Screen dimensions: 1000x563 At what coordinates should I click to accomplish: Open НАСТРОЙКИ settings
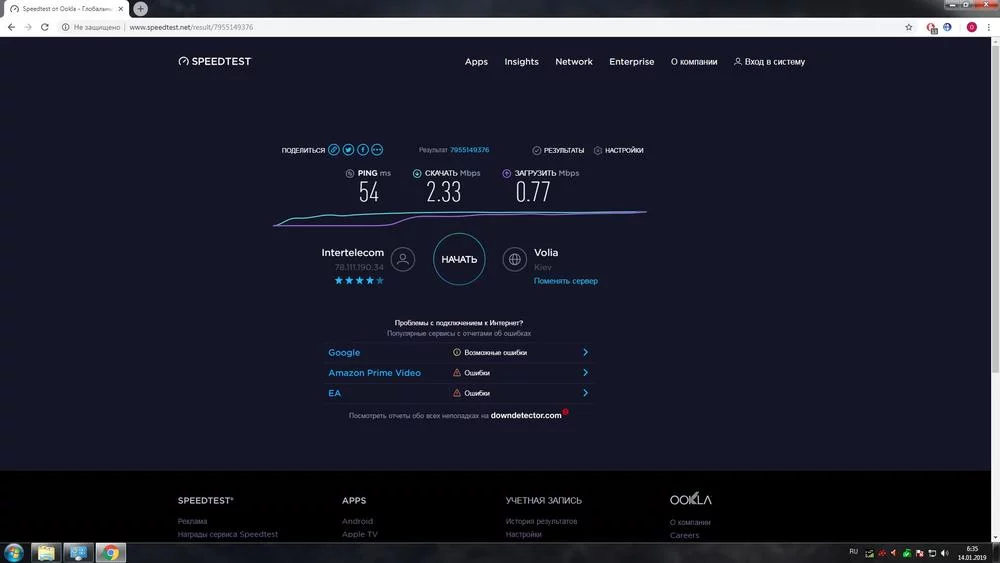pos(618,150)
